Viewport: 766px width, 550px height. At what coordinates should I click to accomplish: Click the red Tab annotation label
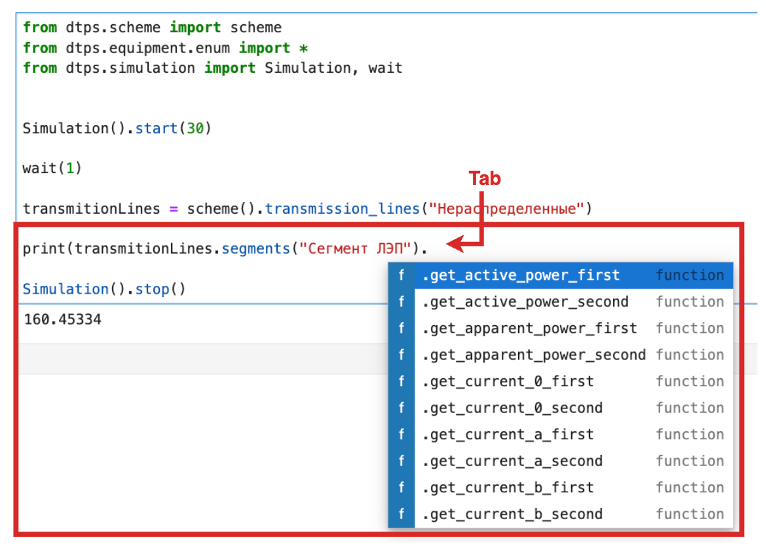[x=484, y=179]
